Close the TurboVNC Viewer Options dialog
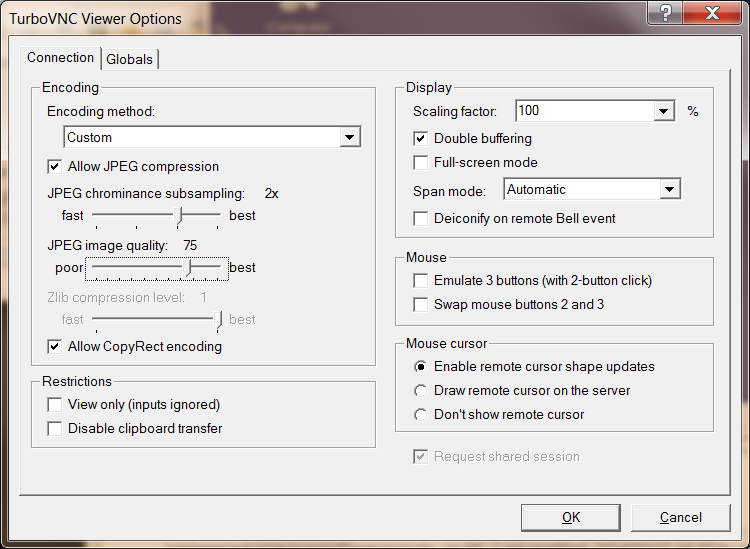 (x=712, y=12)
